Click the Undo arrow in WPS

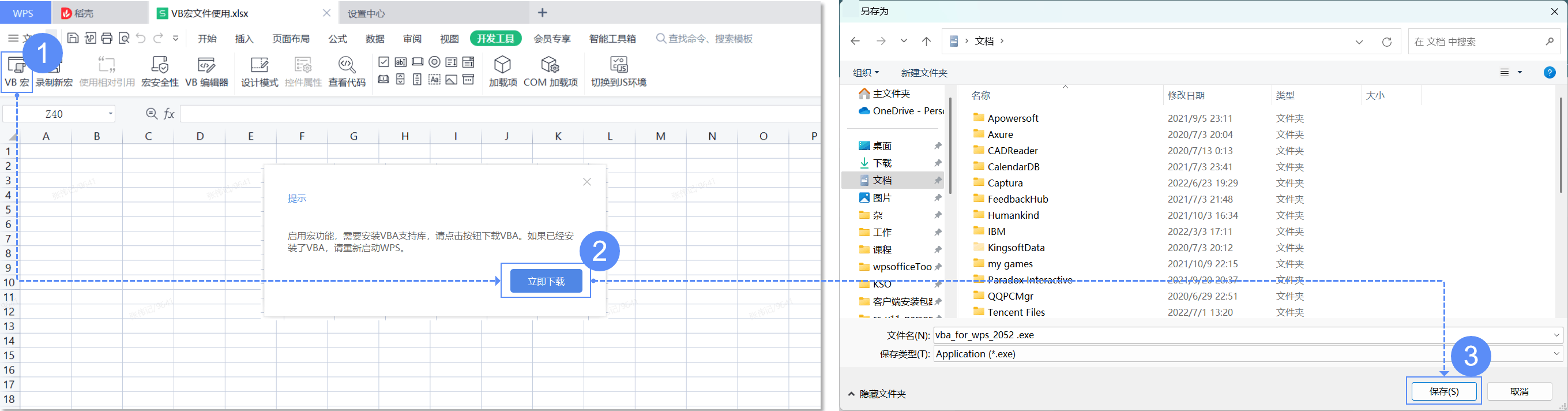click(141, 38)
